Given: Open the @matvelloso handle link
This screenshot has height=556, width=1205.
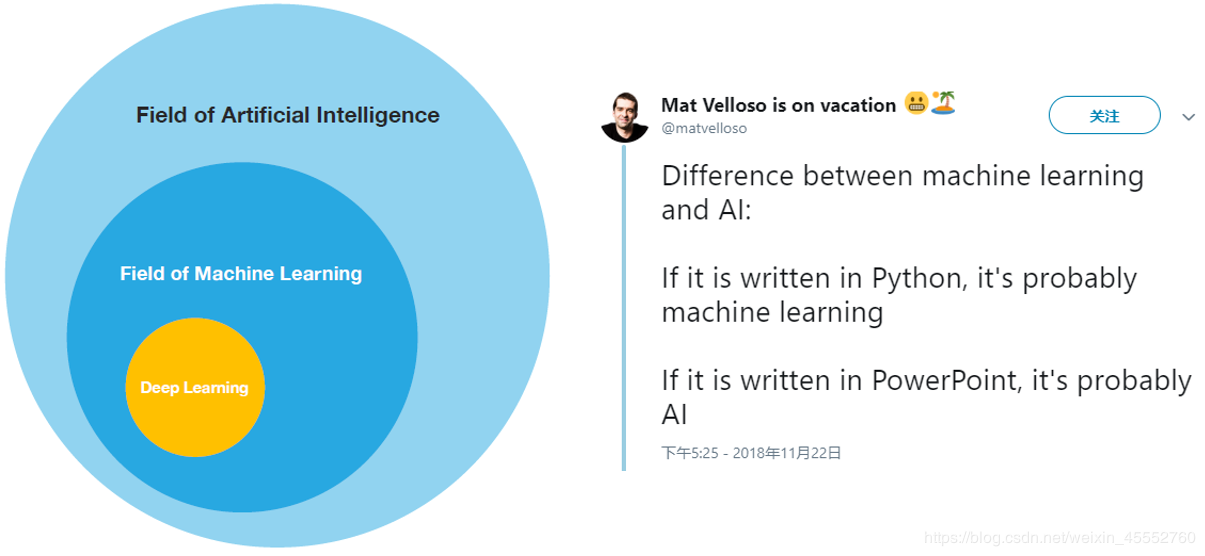Looking at the screenshot, I should pos(704,128).
